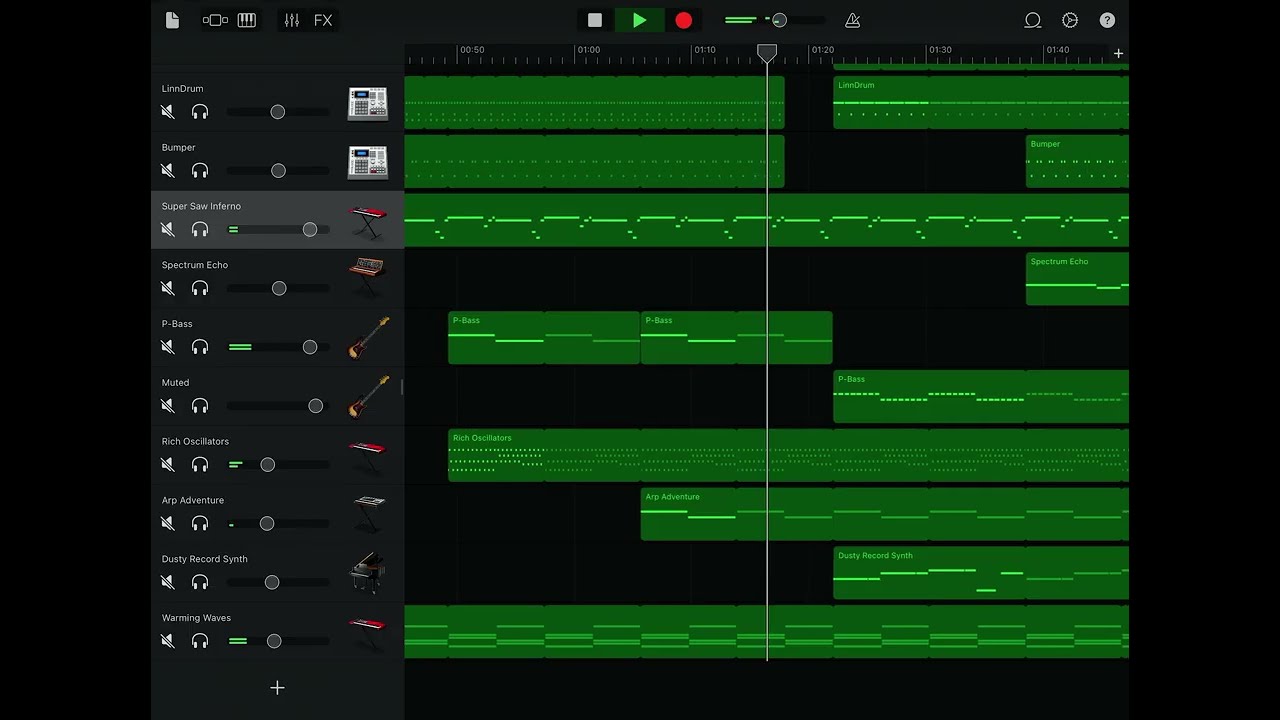Solo the Arp Adventure track
The height and width of the screenshot is (720, 1280).
tap(200, 524)
